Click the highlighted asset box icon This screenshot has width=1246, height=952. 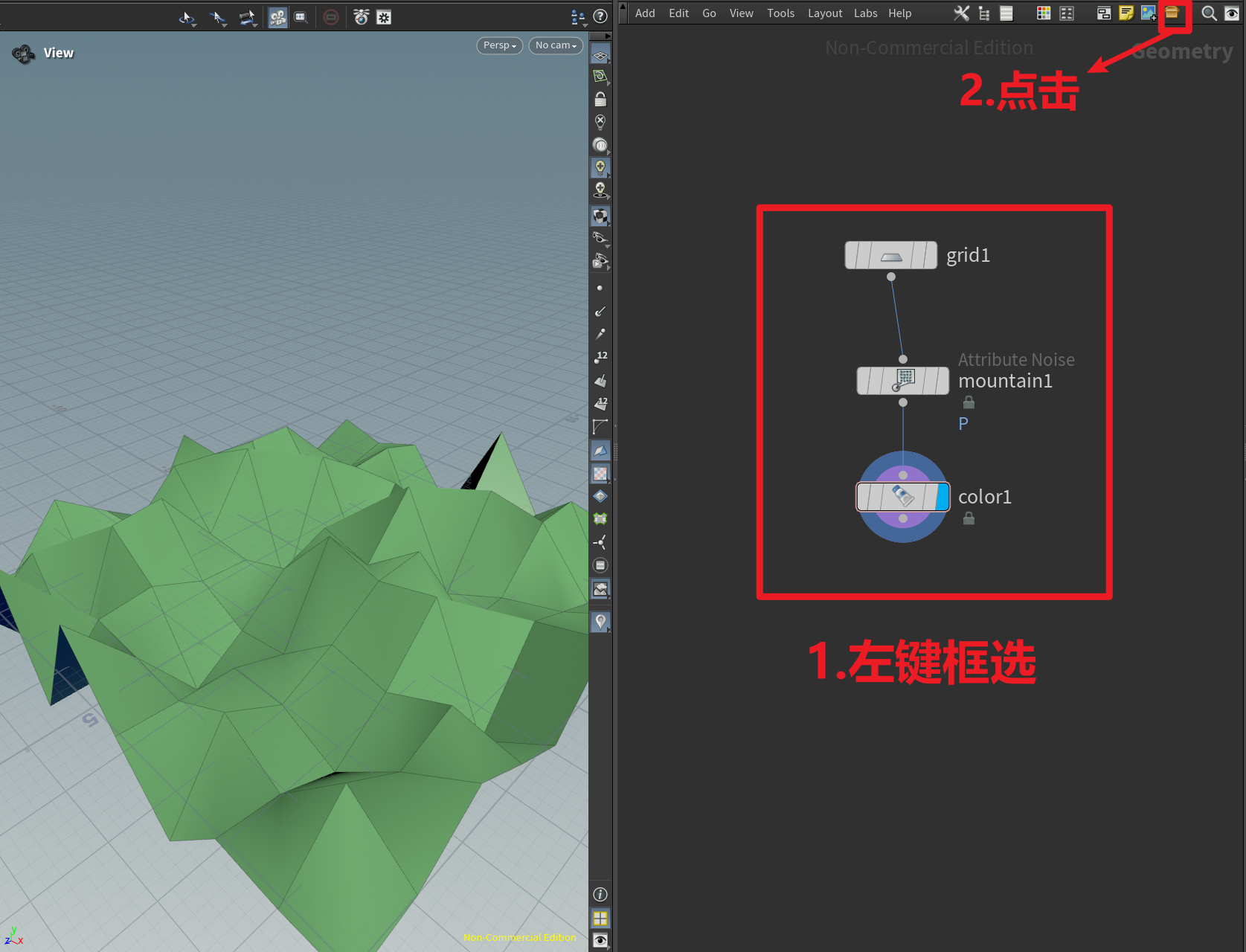pyautogui.click(x=1173, y=13)
